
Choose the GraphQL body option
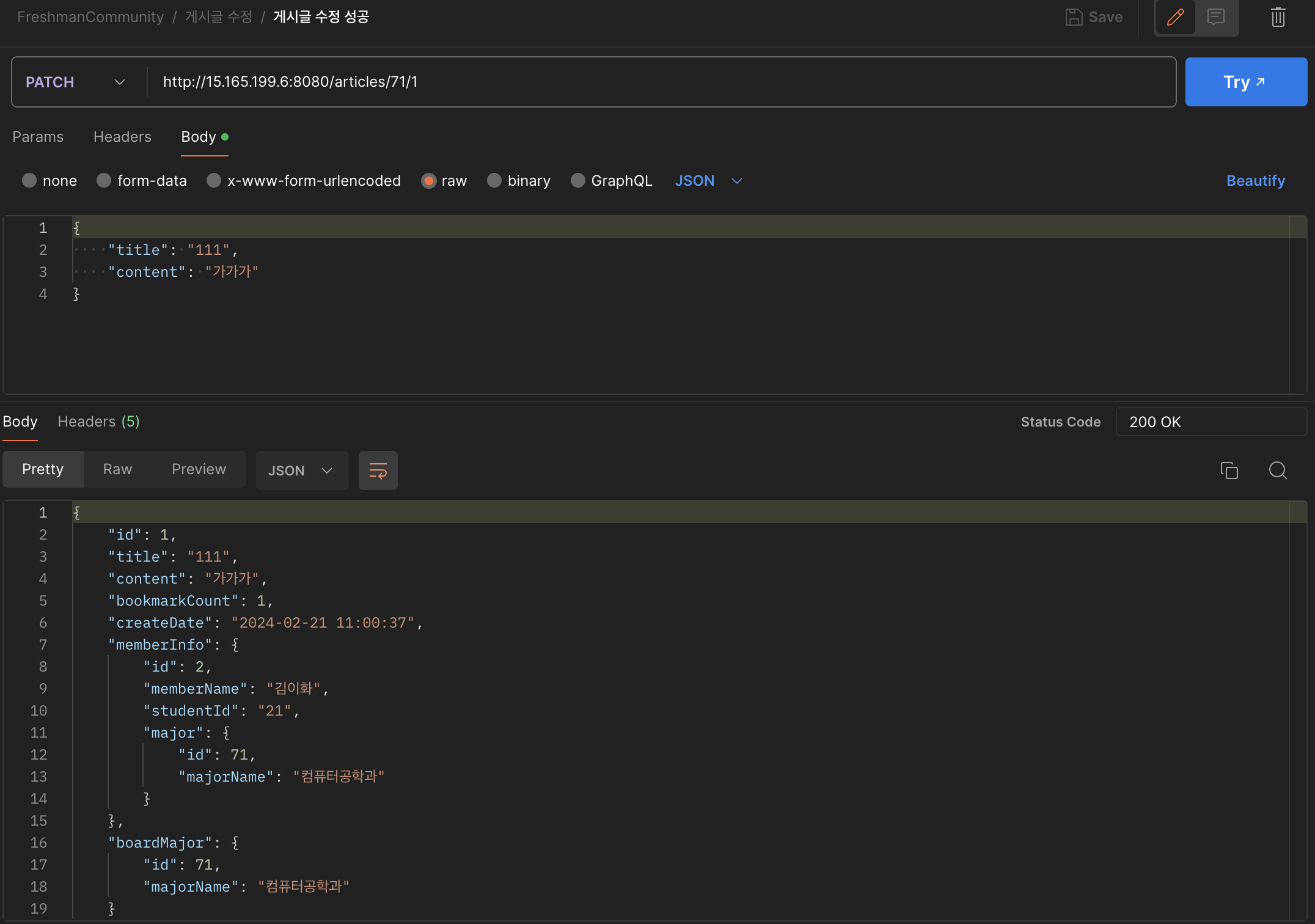click(577, 181)
